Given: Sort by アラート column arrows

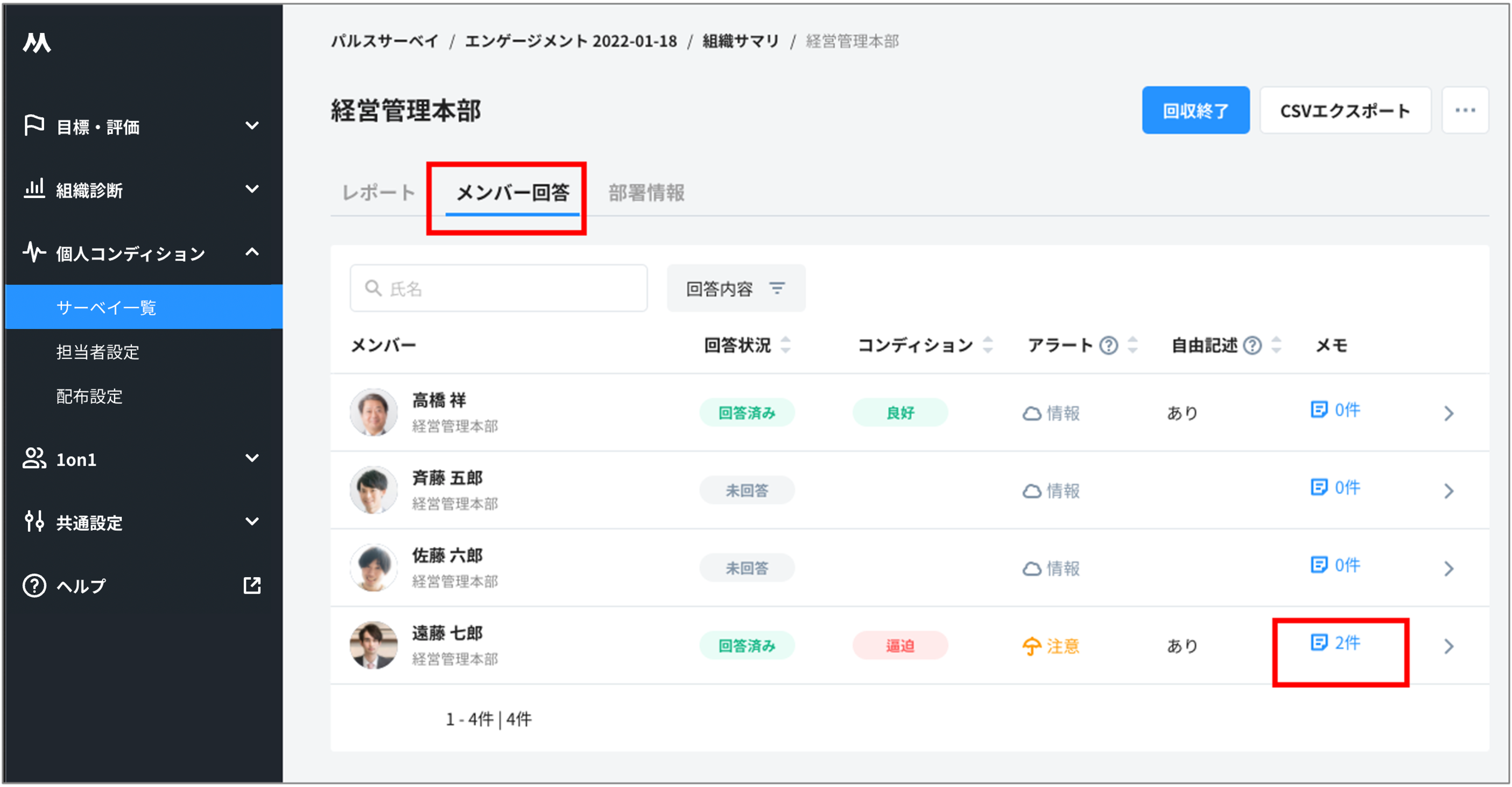Looking at the screenshot, I should 1133,345.
